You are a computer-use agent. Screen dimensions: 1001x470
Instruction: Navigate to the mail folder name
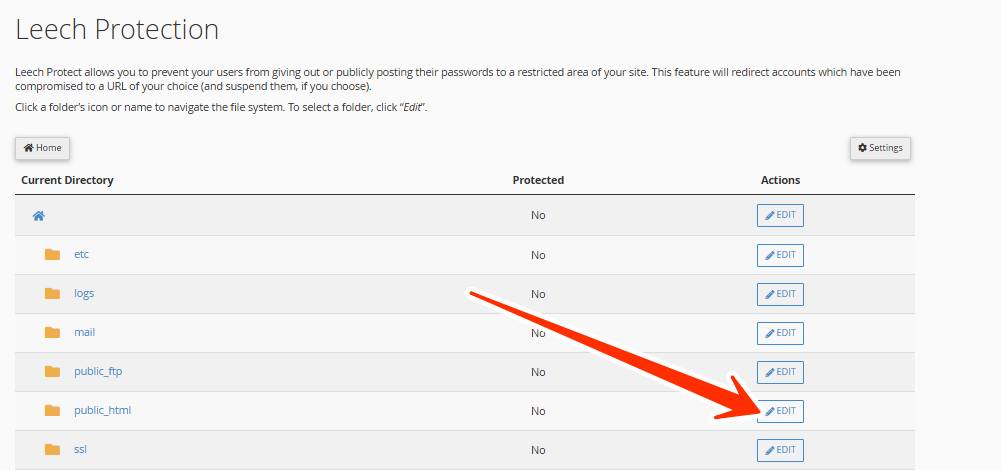85,333
